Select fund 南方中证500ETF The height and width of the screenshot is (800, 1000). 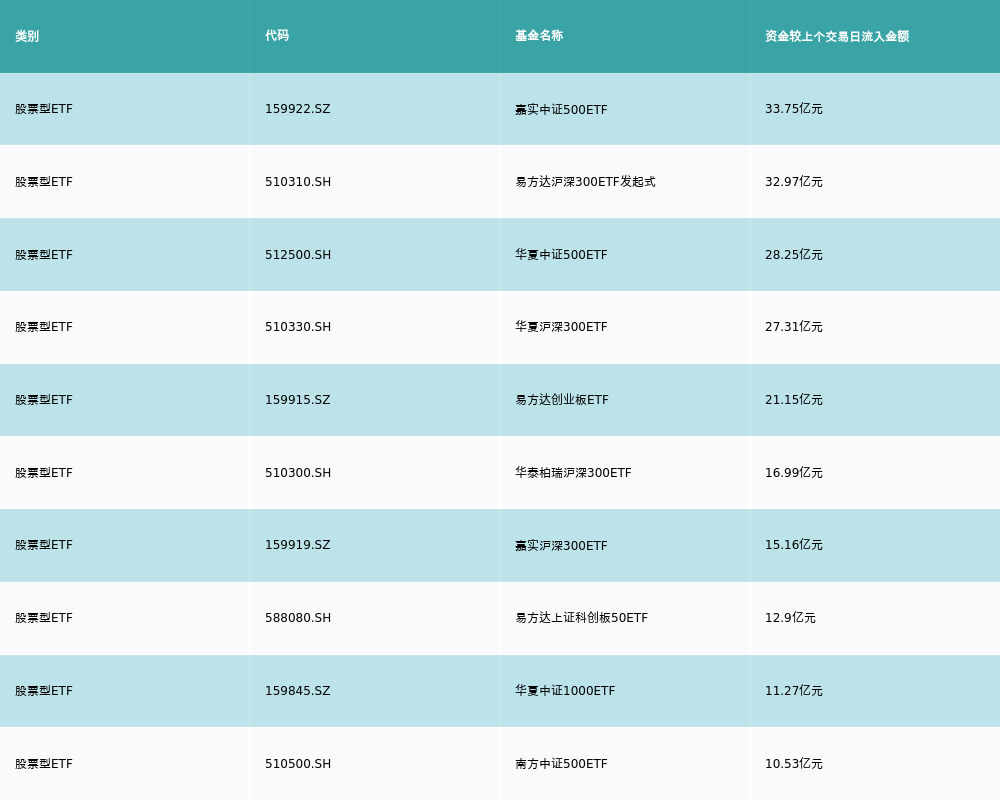click(x=561, y=764)
